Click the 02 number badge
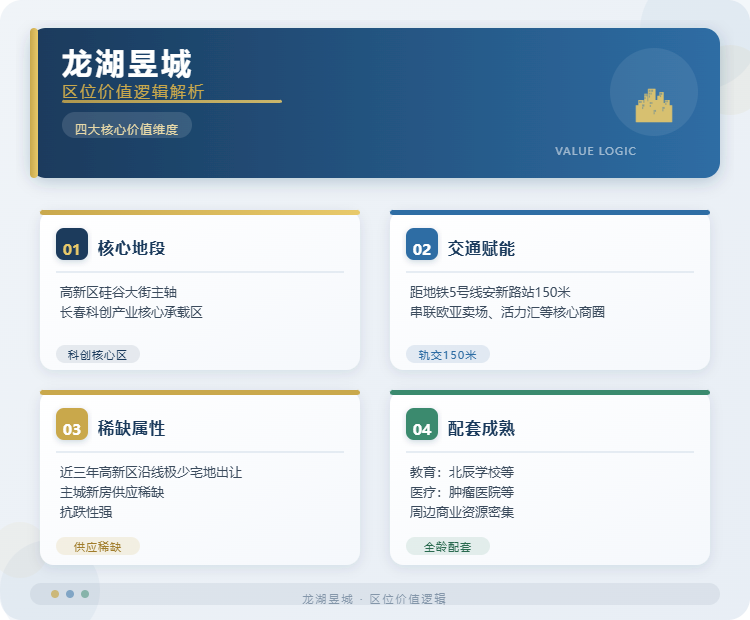Screen dimensions: 750x620 pos(422,244)
